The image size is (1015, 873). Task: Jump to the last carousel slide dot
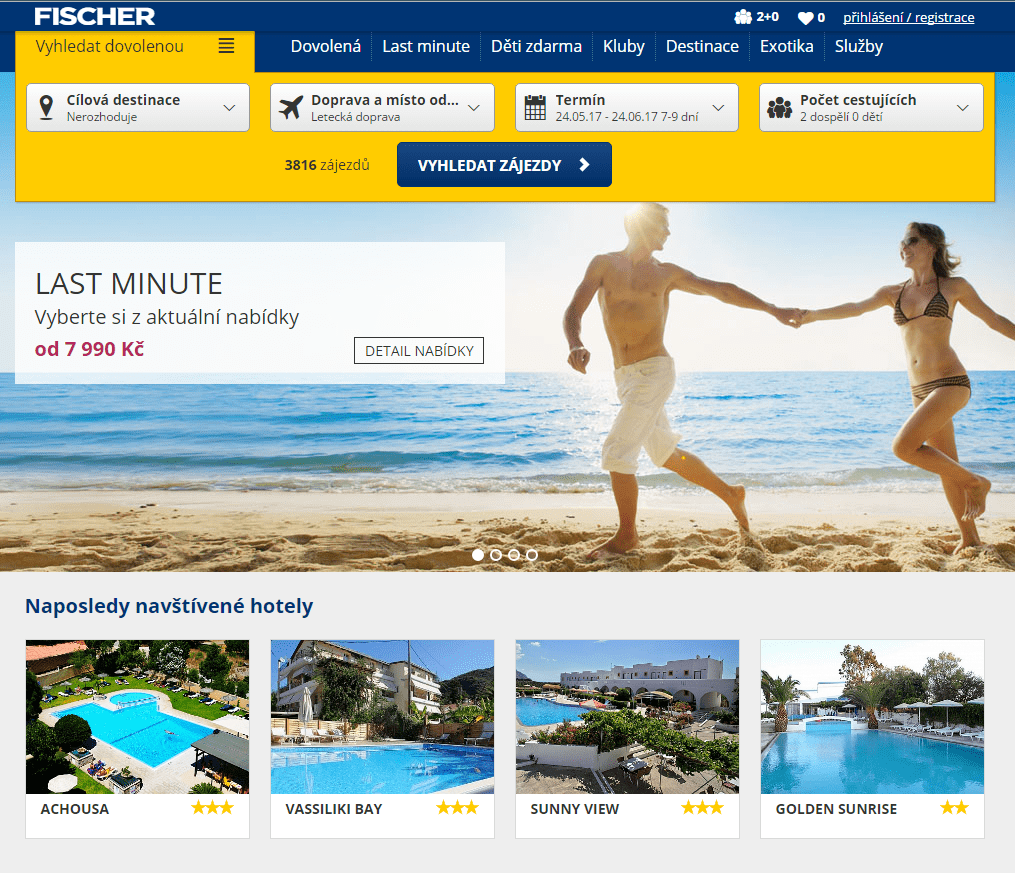532,554
